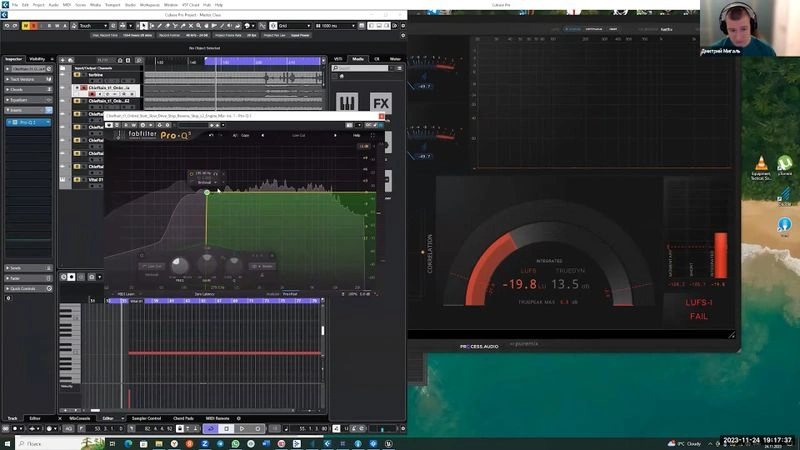Select the Object Selection arrow tool

click(x=144, y=26)
